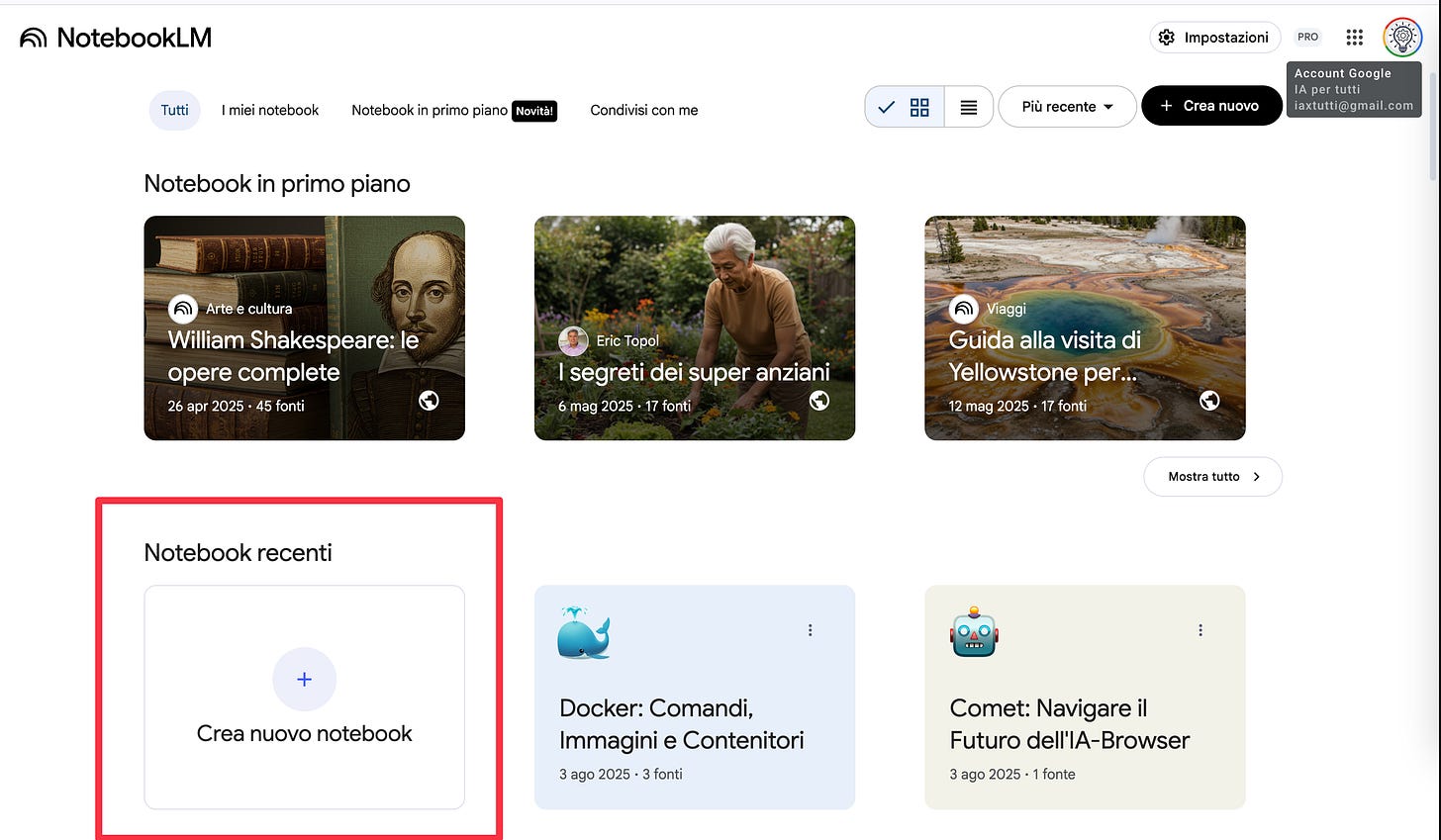Click globe icon on Shakespeare card
Viewport: 1441px width, 840px height.
click(x=429, y=400)
